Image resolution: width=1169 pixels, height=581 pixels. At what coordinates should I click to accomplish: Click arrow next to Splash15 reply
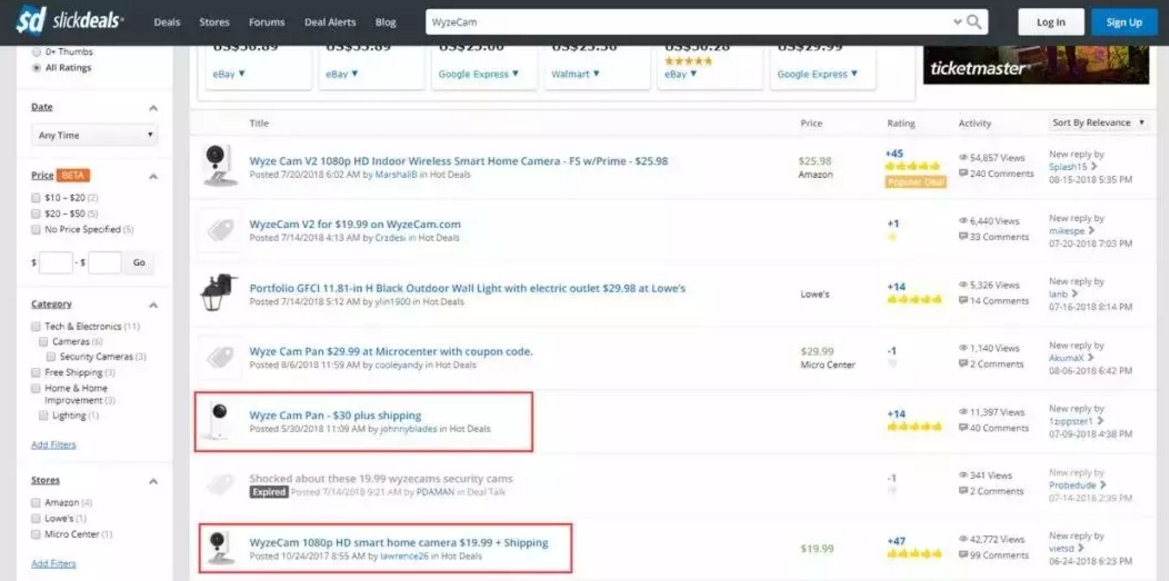coord(1093,166)
